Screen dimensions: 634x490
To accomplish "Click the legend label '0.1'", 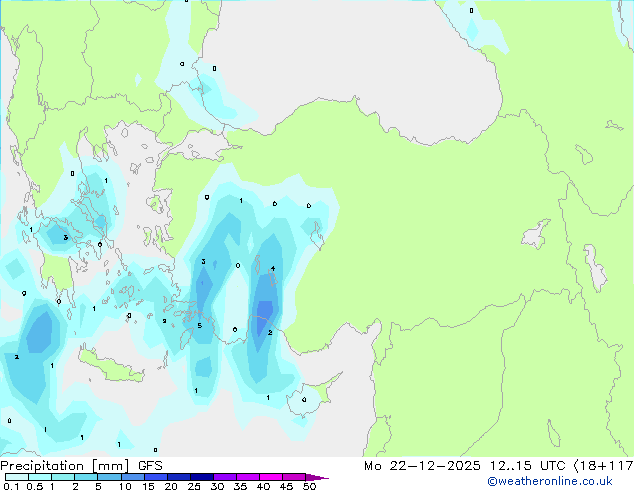I will tap(11, 486).
